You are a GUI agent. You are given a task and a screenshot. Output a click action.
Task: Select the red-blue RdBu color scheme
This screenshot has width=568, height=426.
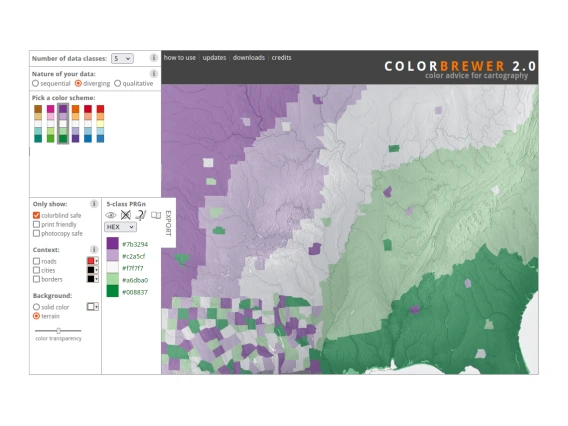pyautogui.click(x=88, y=124)
